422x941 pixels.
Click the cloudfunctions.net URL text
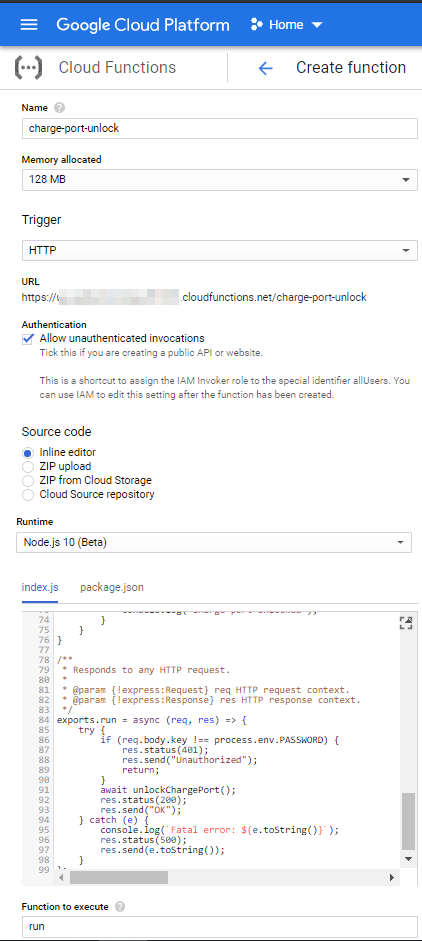194,297
